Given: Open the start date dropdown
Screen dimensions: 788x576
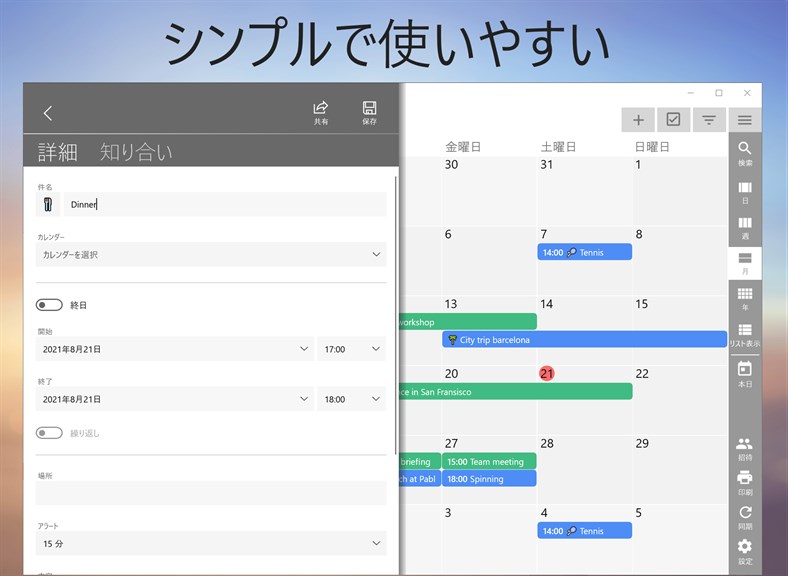Looking at the screenshot, I should (x=175, y=349).
